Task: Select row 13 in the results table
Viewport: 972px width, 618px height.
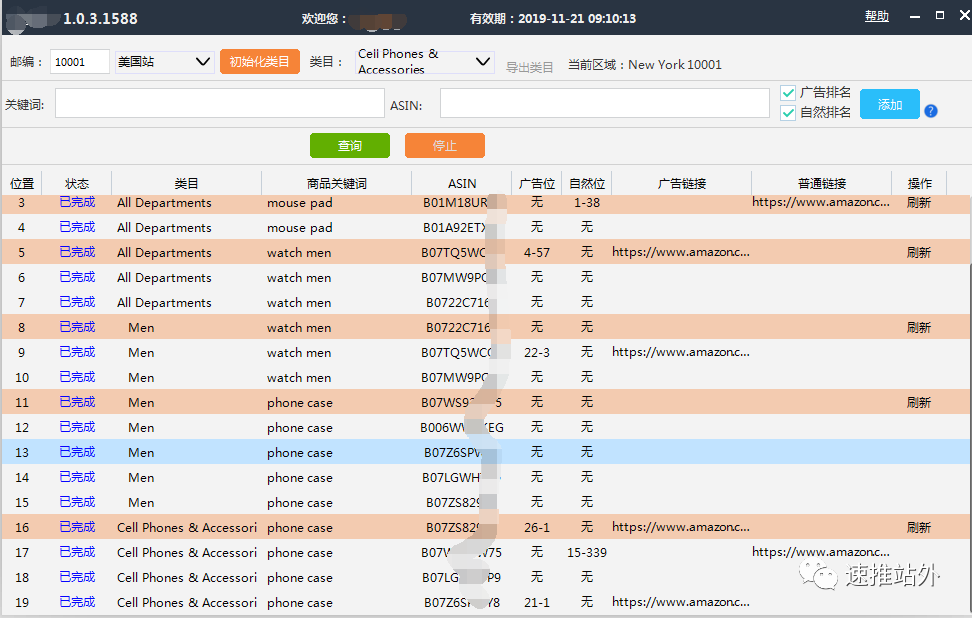Action: click(300, 453)
